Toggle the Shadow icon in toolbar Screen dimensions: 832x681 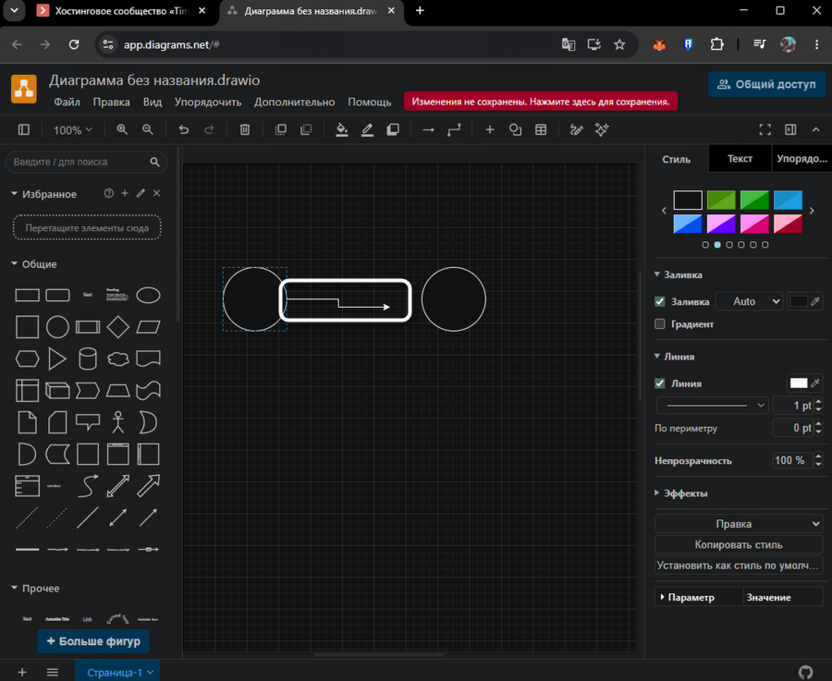(393, 130)
